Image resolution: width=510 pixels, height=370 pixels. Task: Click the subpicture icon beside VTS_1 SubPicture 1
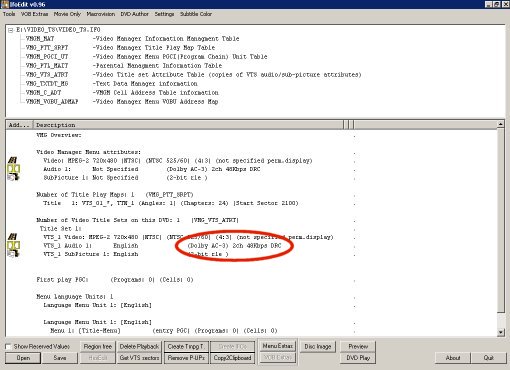13,254
